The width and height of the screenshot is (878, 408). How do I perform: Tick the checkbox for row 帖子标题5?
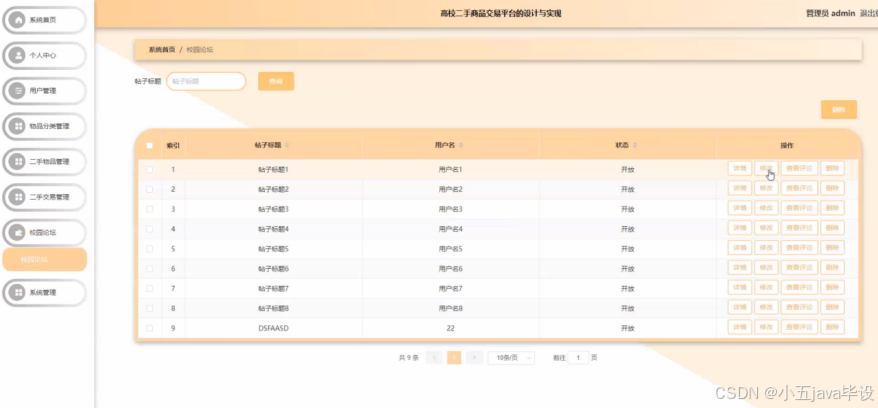click(150, 249)
